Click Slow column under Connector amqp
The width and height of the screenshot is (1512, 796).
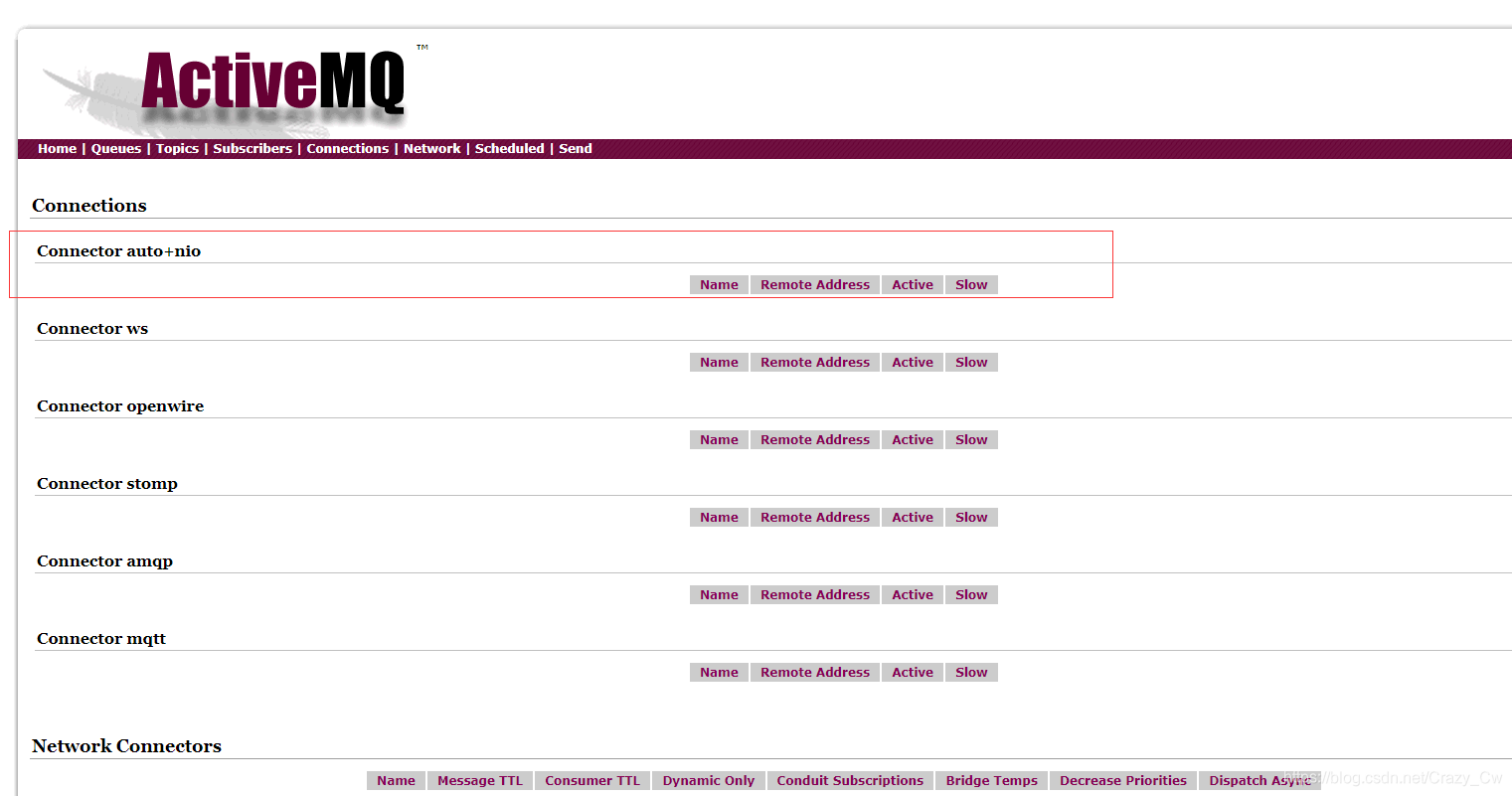tap(971, 594)
